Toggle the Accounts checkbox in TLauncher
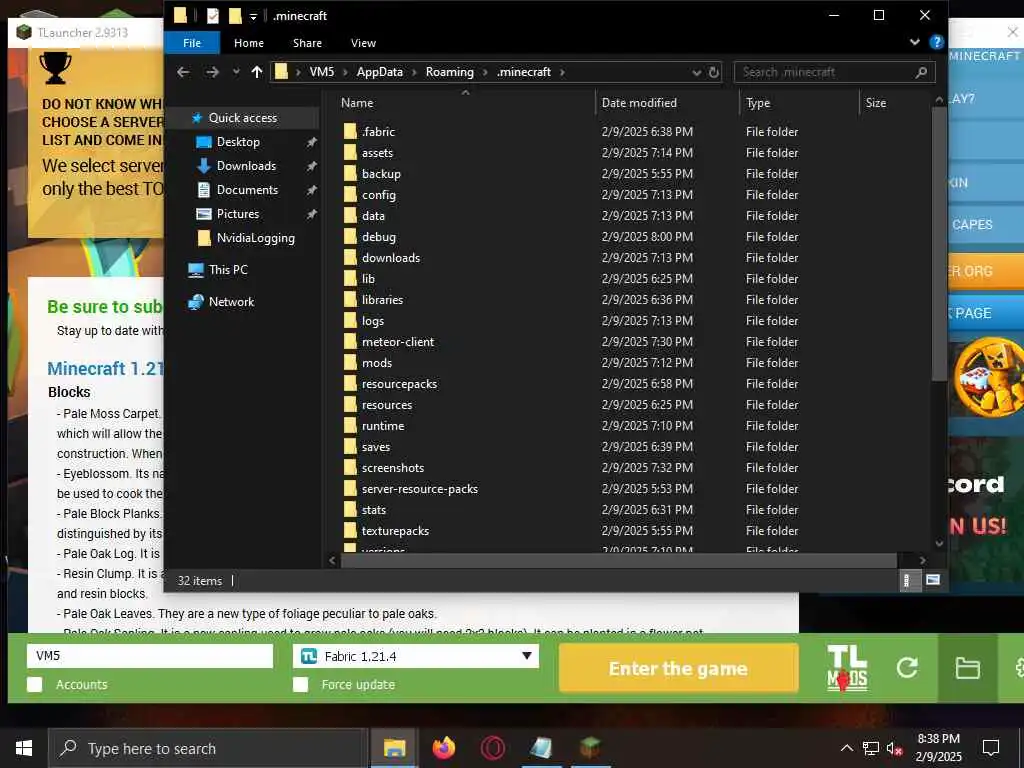The image size is (1024, 768). click(x=35, y=684)
